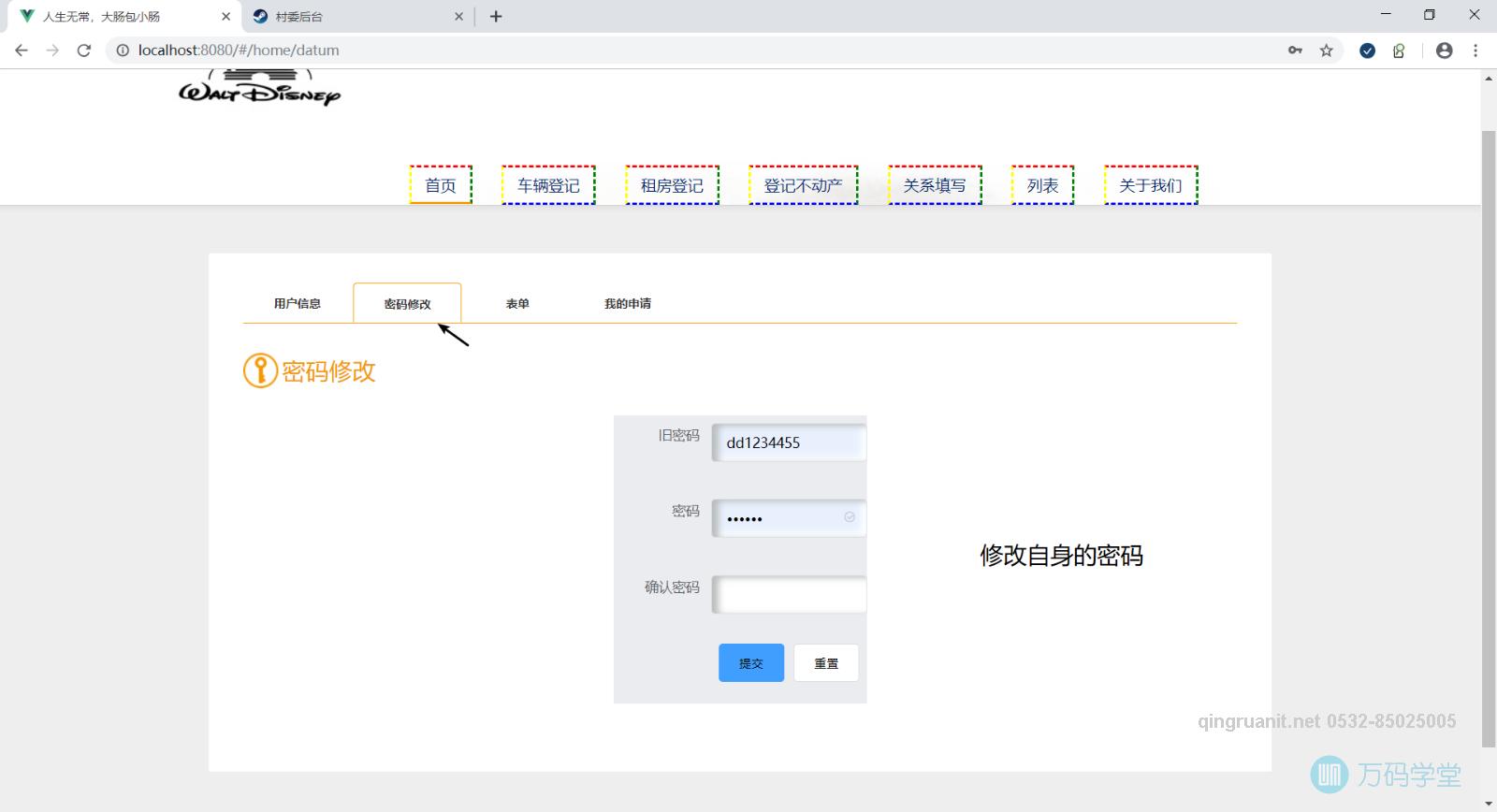Reload the page with the refresh icon
1497x812 pixels.
[84, 51]
